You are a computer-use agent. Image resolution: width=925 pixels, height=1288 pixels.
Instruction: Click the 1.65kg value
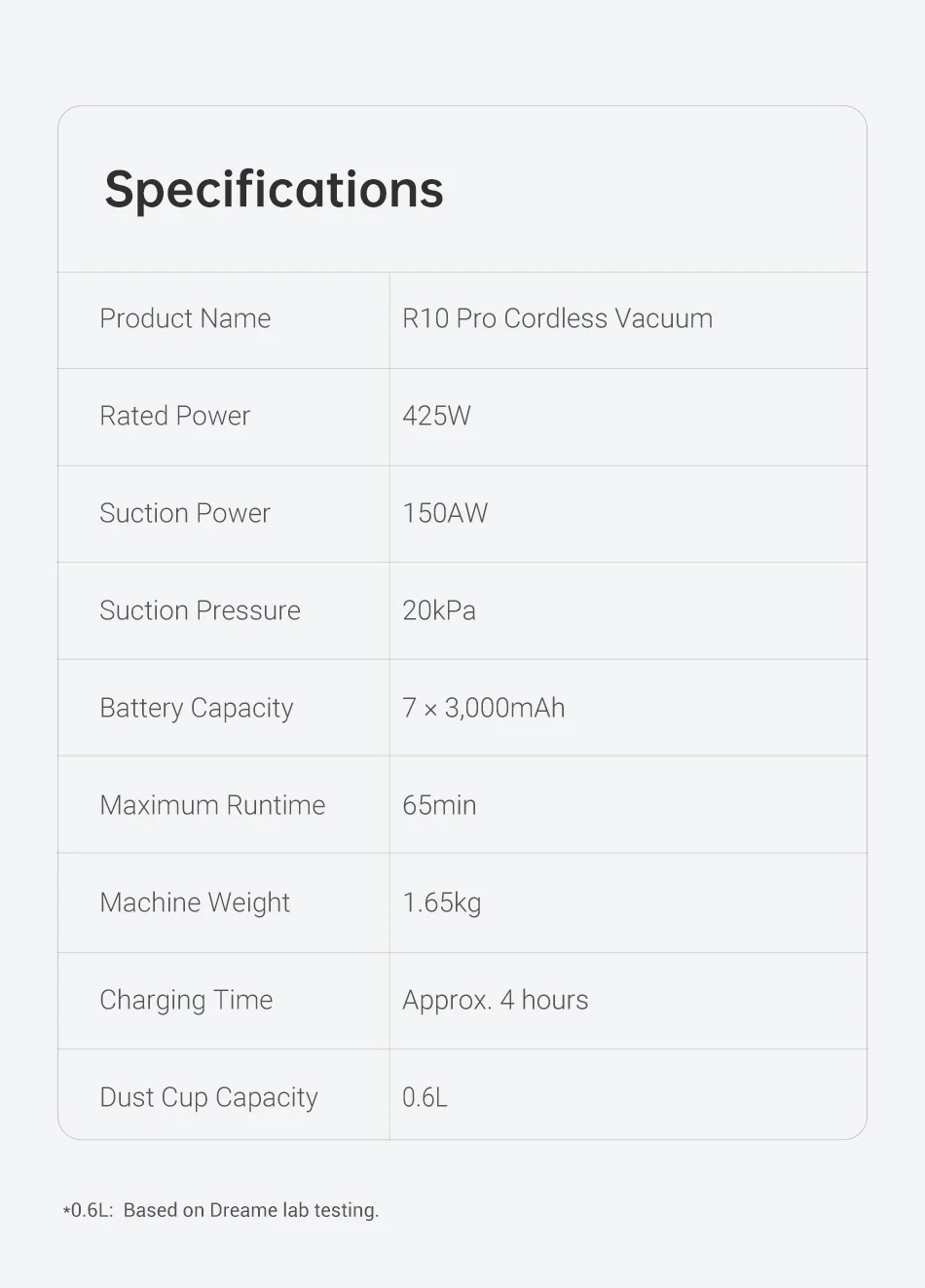pyautogui.click(x=442, y=903)
